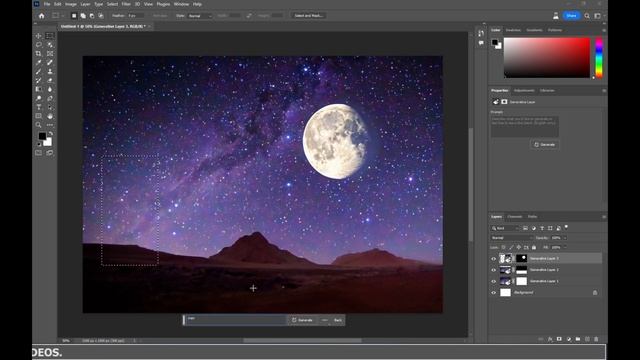Hide the Background layer eye icon
This screenshot has height=360, width=640.
coord(493,293)
